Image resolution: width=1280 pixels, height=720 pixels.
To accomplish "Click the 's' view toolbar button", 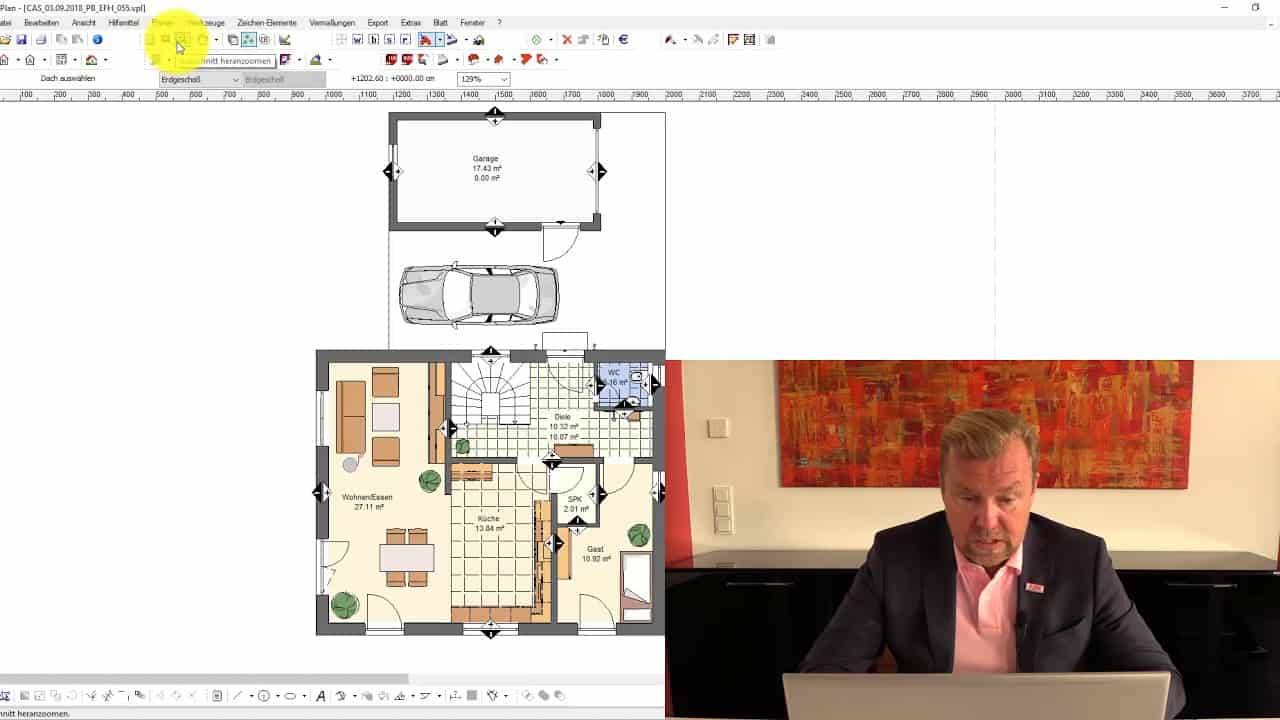I will click(x=389, y=40).
